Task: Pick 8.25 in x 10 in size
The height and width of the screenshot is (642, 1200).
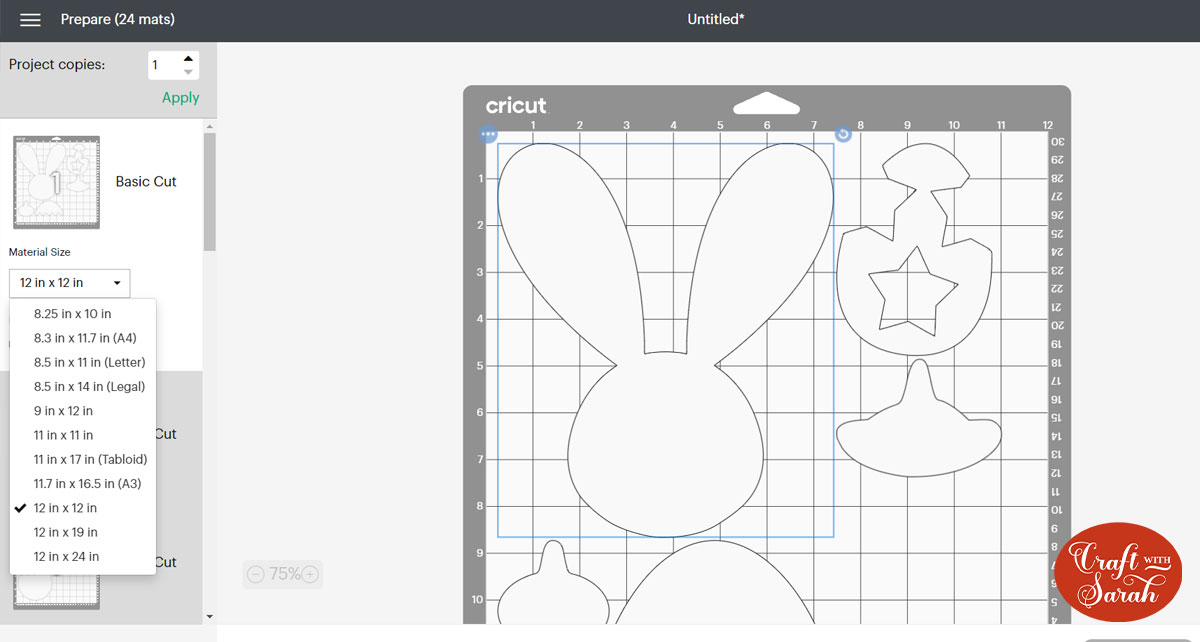Action: click(72, 314)
